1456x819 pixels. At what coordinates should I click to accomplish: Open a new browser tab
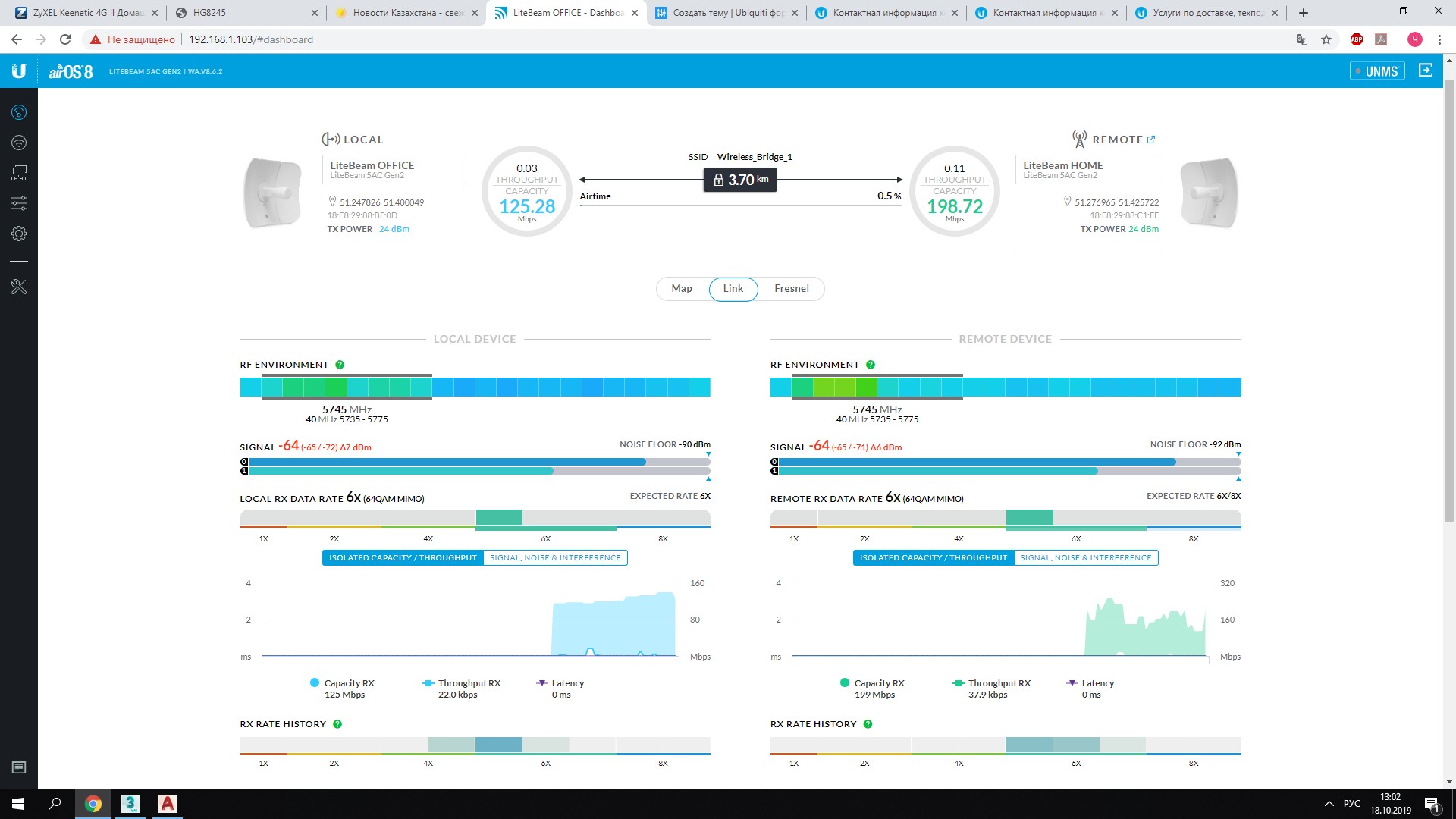tap(1304, 13)
